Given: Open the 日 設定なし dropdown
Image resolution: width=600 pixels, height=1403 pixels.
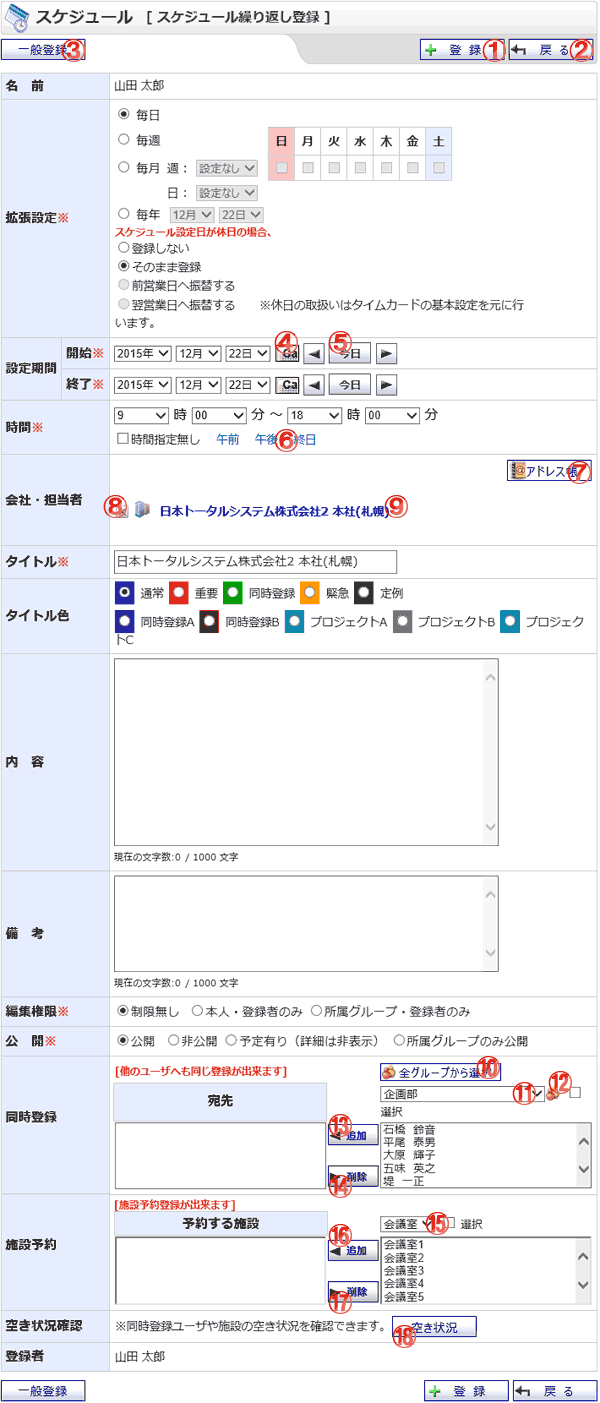Looking at the screenshot, I should click(227, 193).
